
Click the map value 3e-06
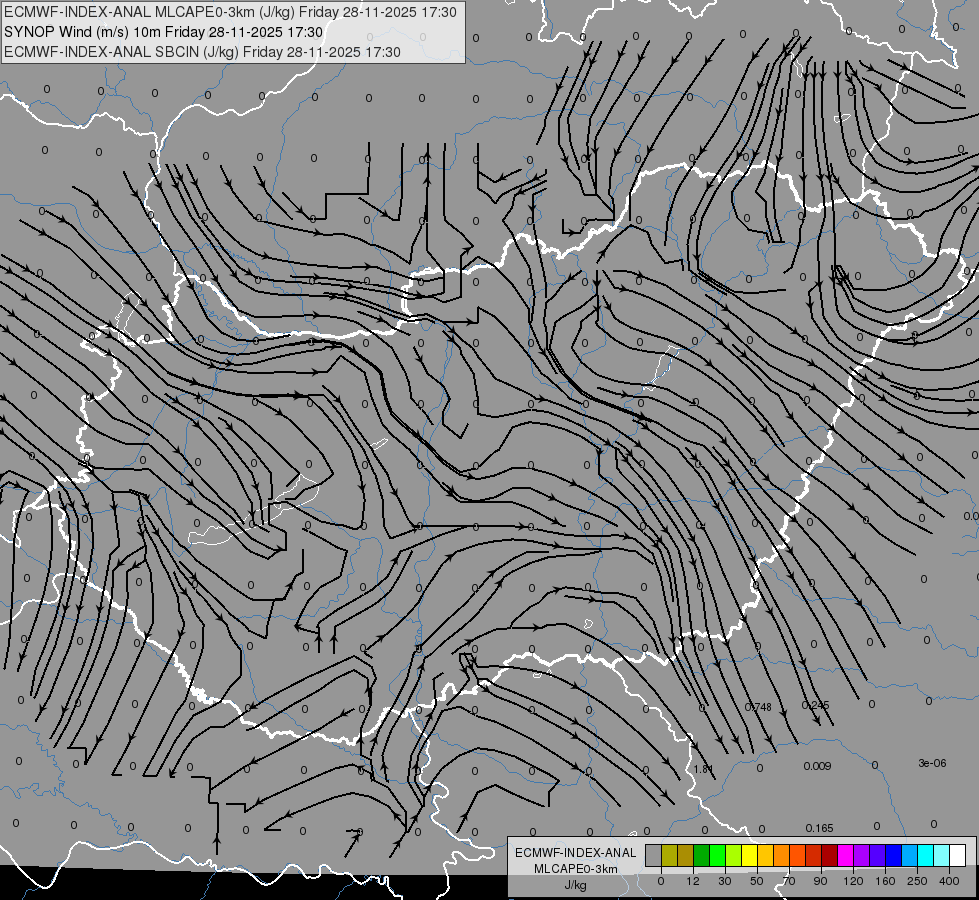[932, 763]
